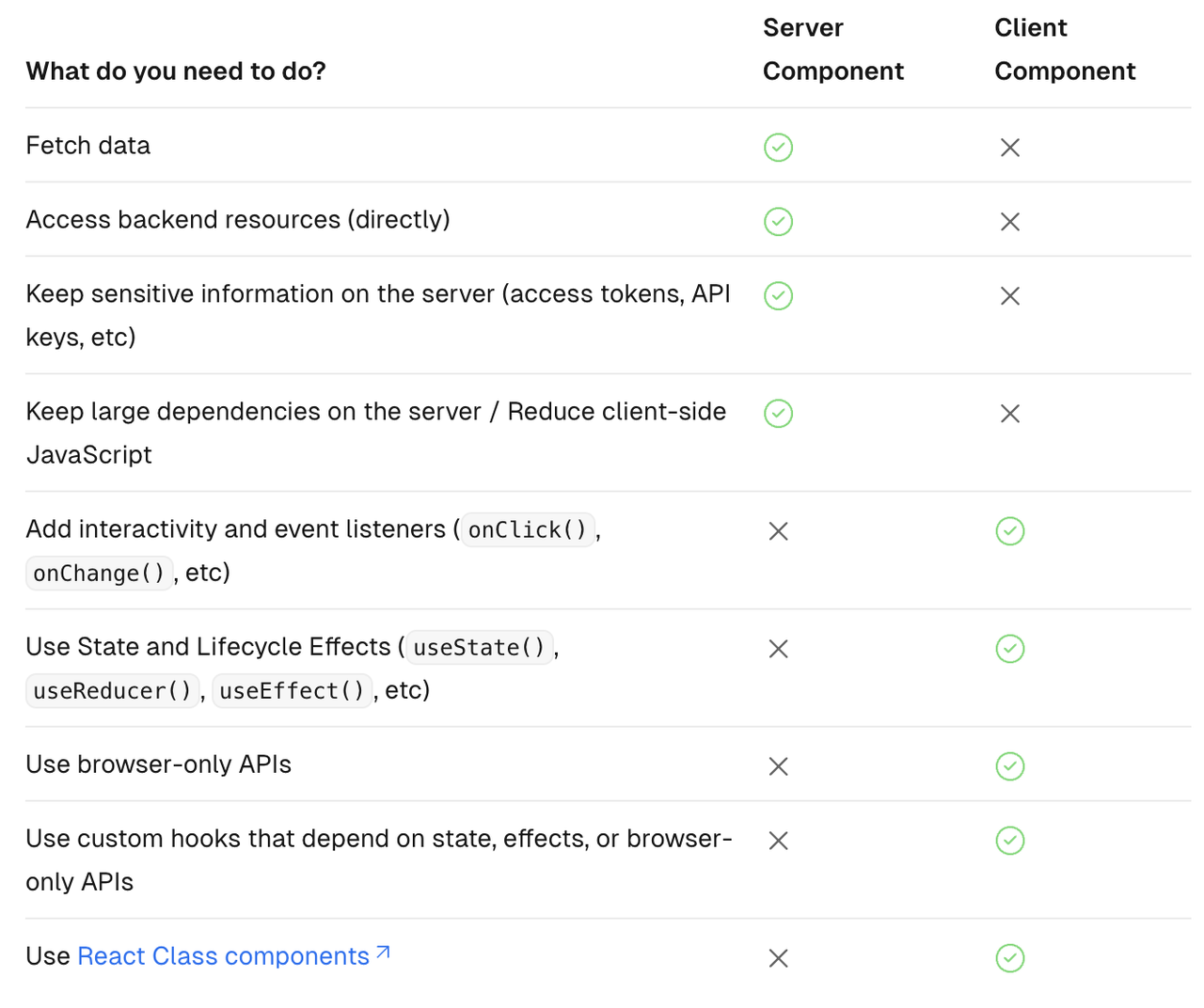The height and width of the screenshot is (1008, 1204).
Task: Click Client X icon for Keep large dependencies row
Action: coord(1009,414)
